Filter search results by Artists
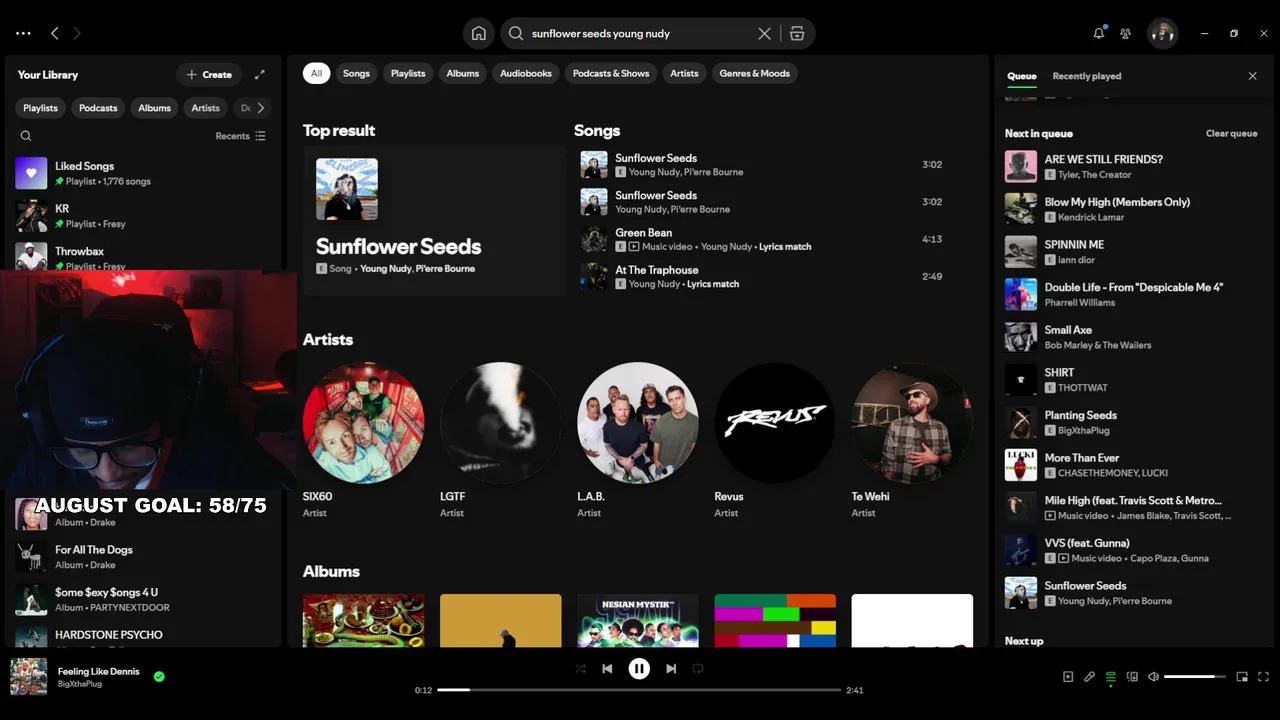 click(684, 73)
